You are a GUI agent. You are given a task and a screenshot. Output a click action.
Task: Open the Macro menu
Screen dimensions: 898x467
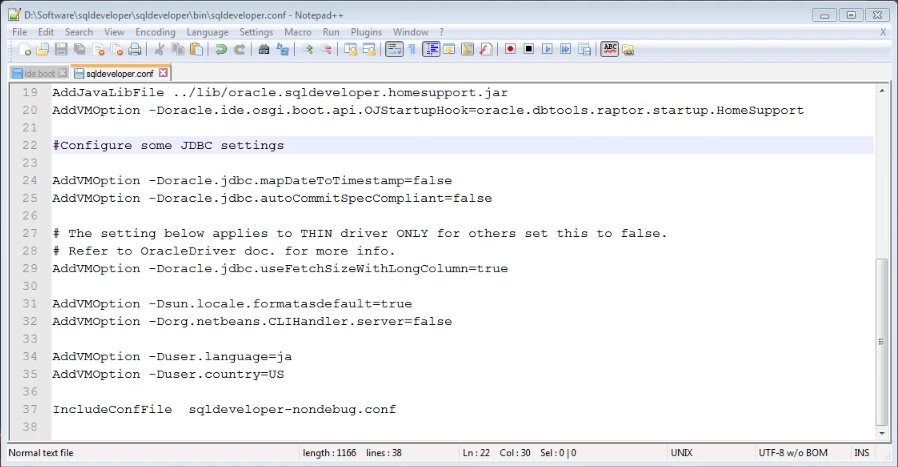[x=298, y=32]
